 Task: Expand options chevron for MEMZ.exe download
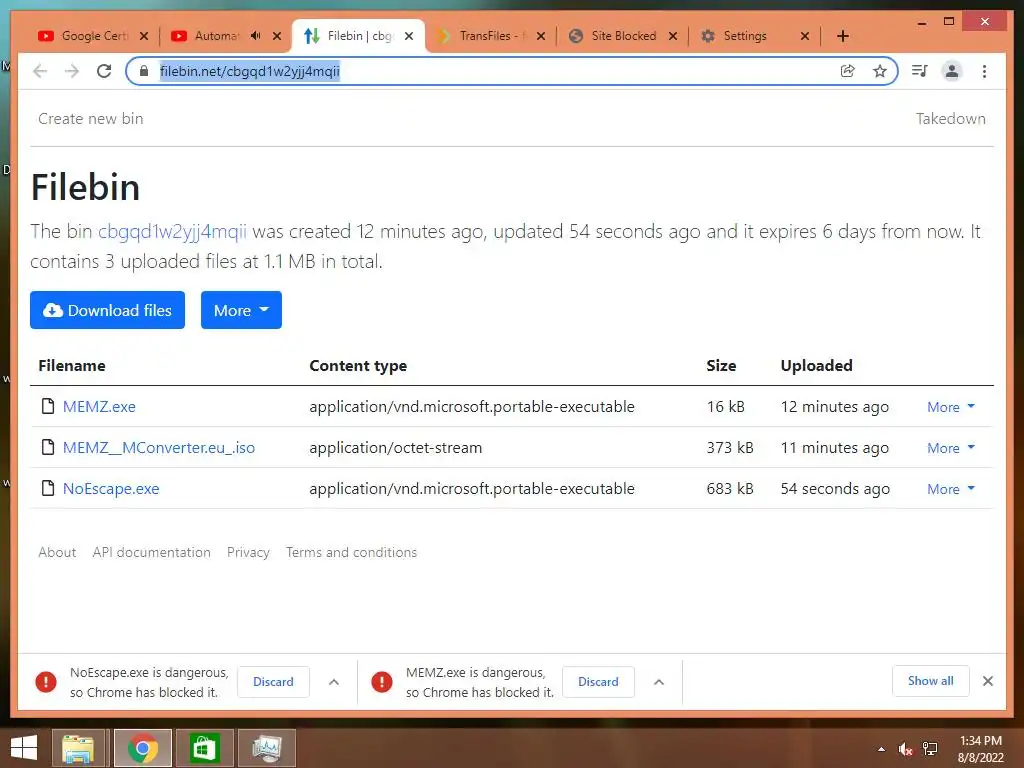point(659,682)
